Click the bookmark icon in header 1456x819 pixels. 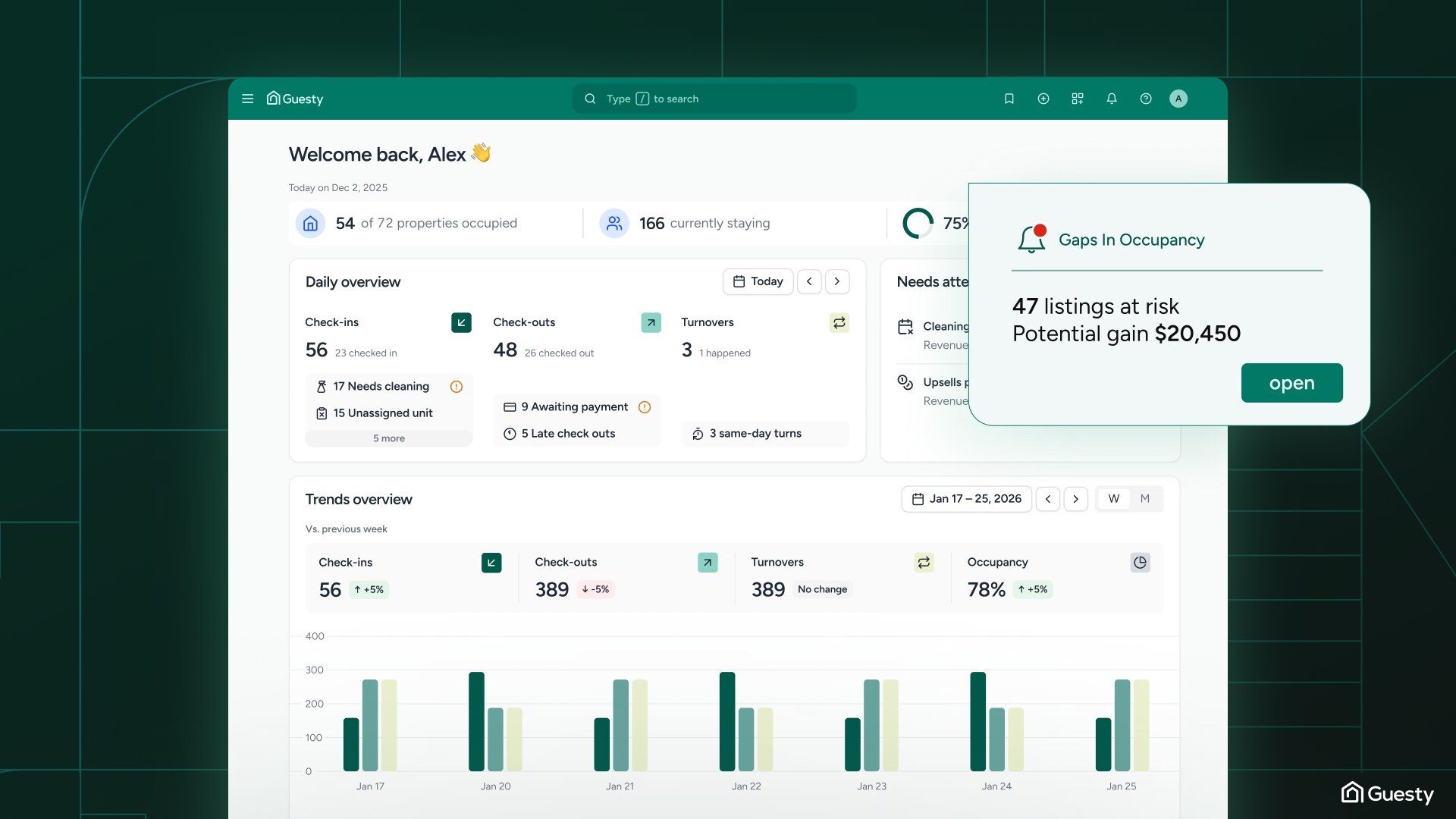1009,99
